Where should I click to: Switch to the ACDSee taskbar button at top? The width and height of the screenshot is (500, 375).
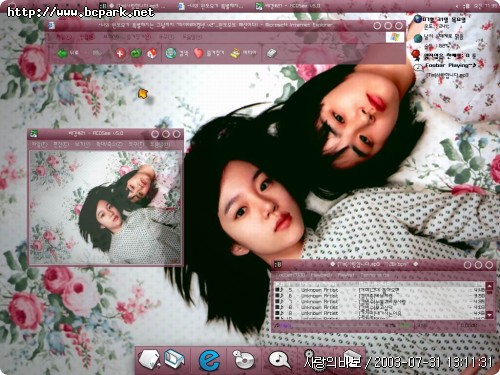coord(288,6)
